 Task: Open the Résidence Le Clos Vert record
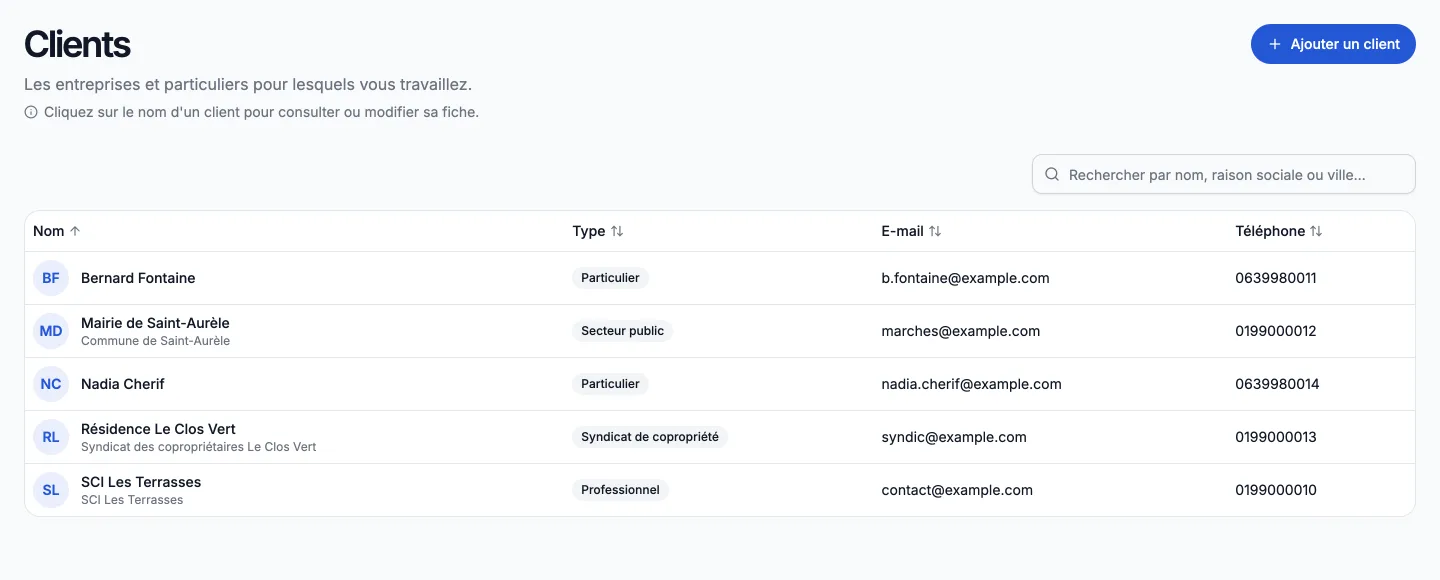(x=158, y=429)
